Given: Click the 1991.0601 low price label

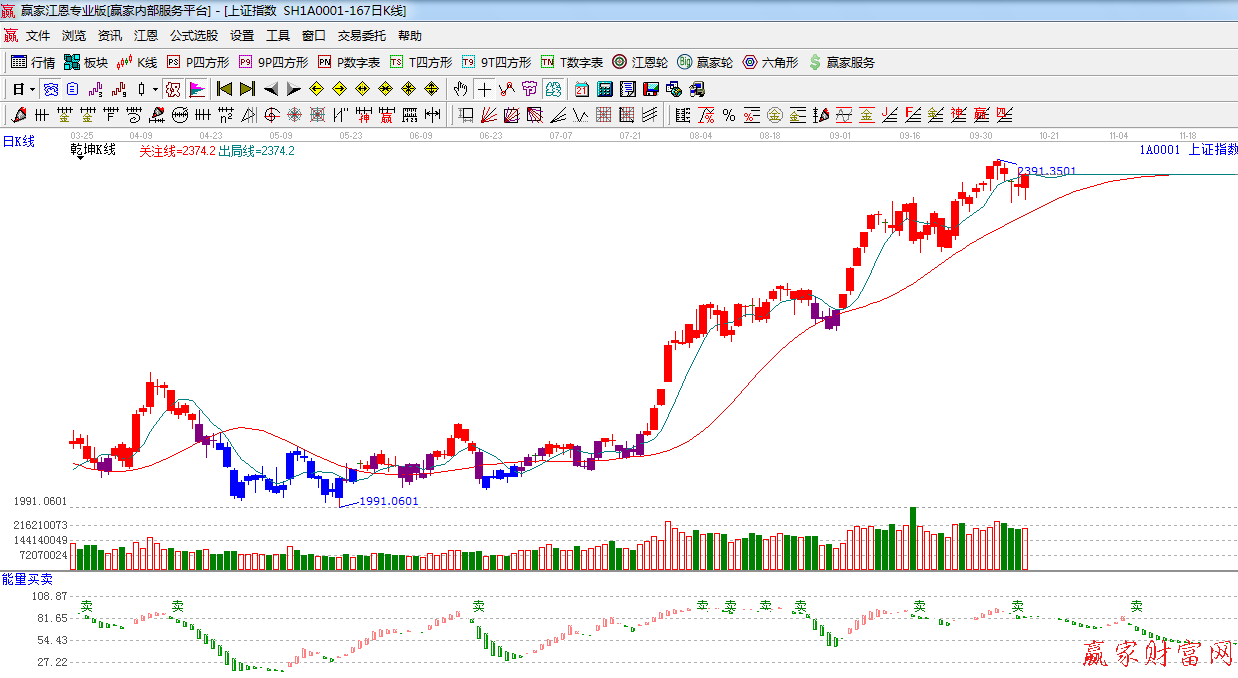Looking at the screenshot, I should pyautogui.click(x=388, y=501).
